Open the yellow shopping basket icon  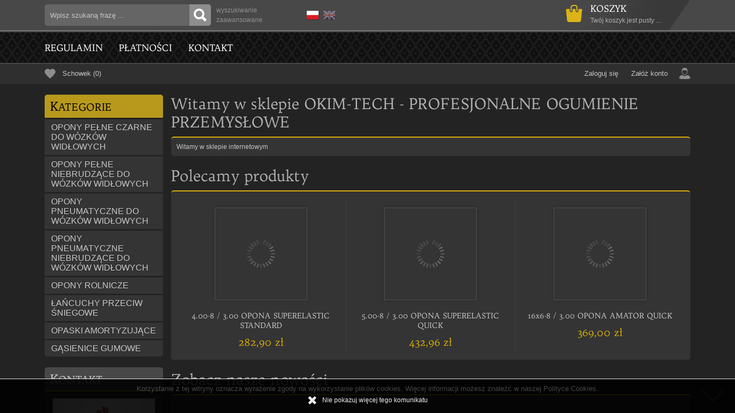(x=574, y=14)
